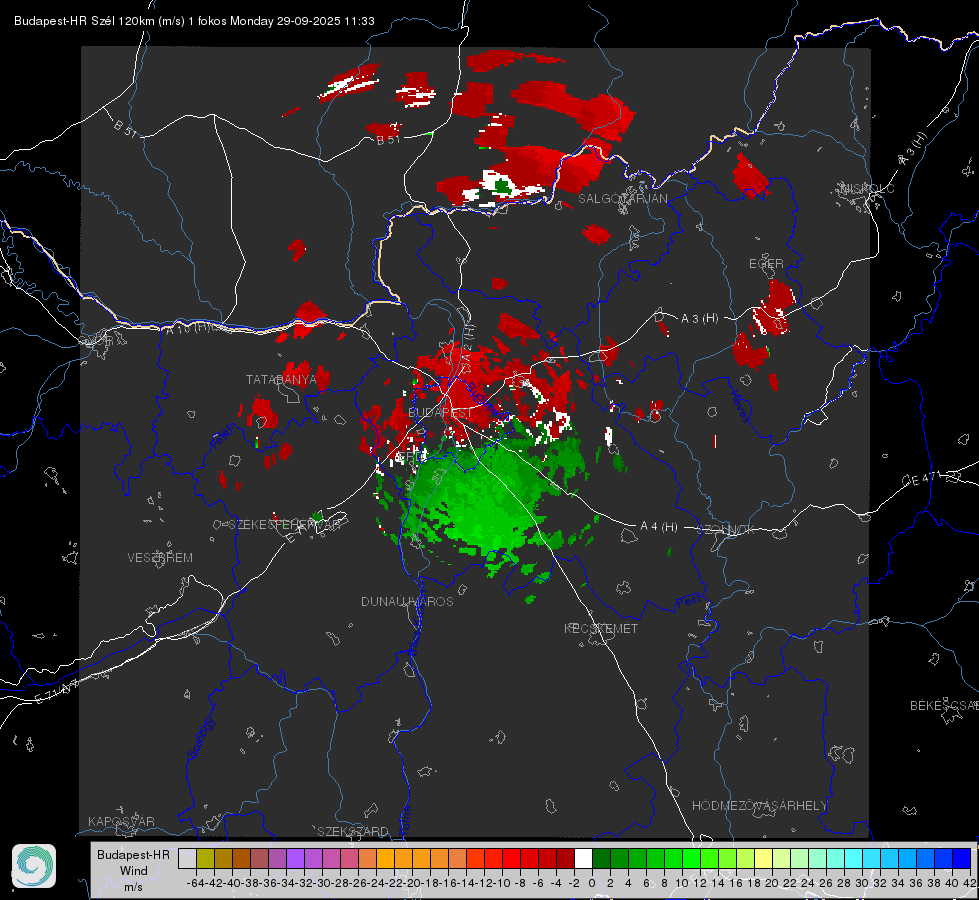Click the 'Budapest-HR Wind m/s' legend caption
The width and height of the screenshot is (979, 900).
(x=134, y=870)
